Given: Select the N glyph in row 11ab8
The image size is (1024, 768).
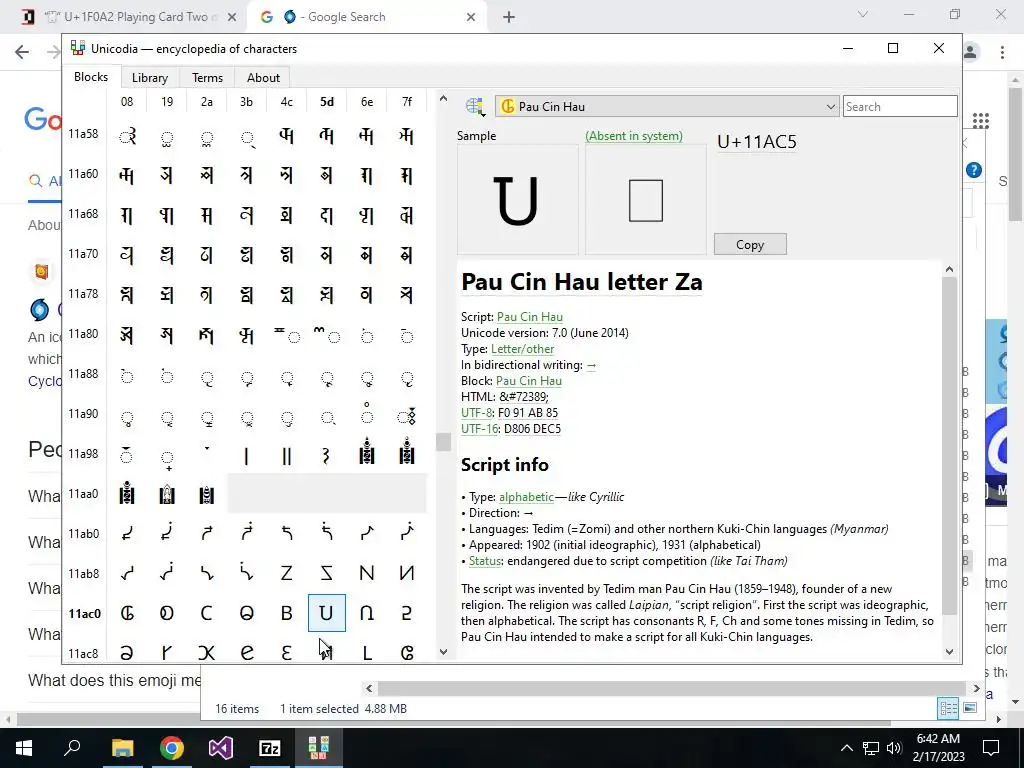Looking at the screenshot, I should (367, 573).
